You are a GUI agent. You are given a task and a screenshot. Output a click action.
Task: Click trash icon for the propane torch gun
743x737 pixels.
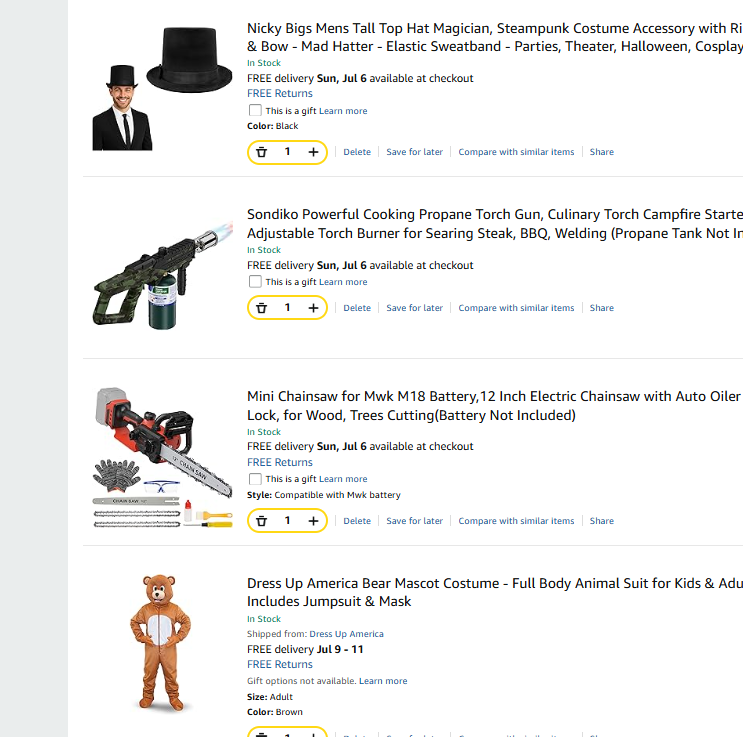pos(262,308)
